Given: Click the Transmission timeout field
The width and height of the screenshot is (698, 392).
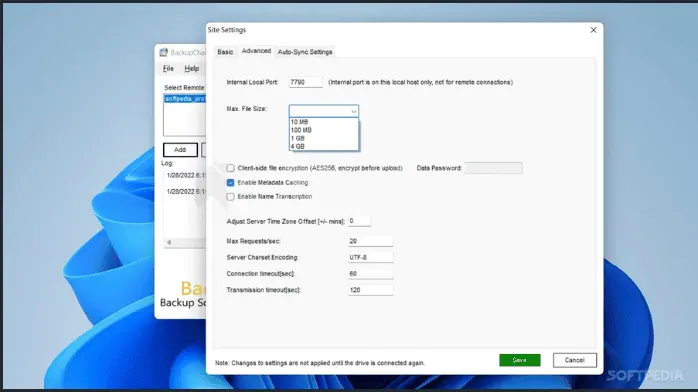Looking at the screenshot, I should [x=370, y=290].
